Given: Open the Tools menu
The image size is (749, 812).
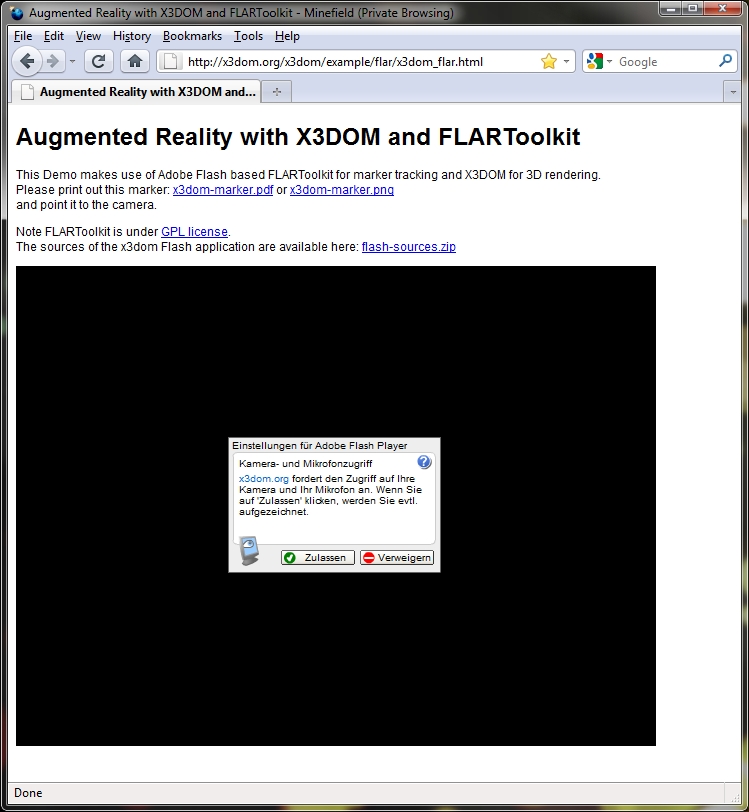Looking at the screenshot, I should coord(248,36).
